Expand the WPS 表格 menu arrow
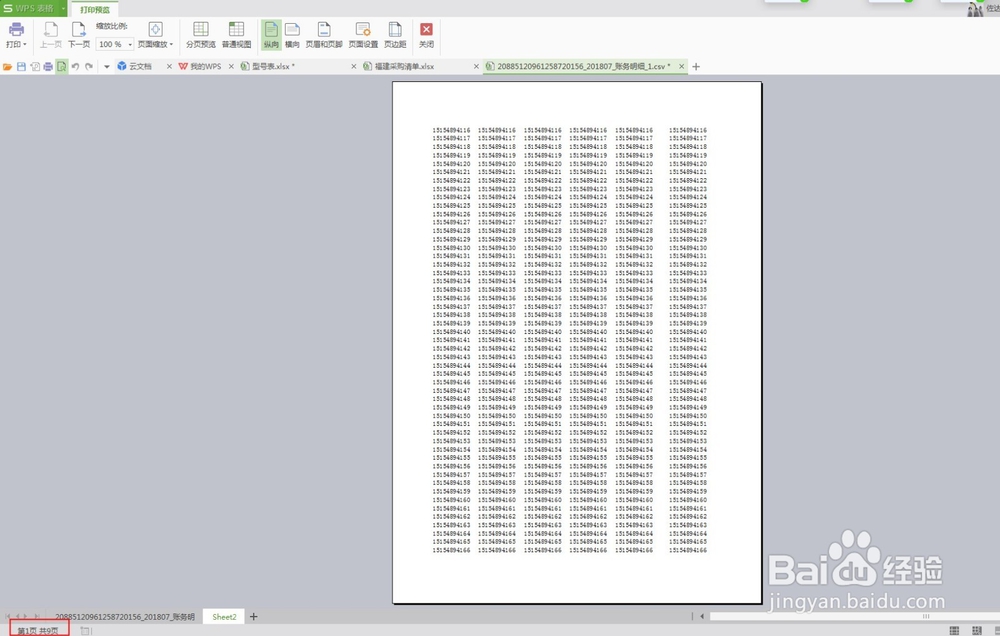1000x636 pixels. pyautogui.click(x=63, y=8)
